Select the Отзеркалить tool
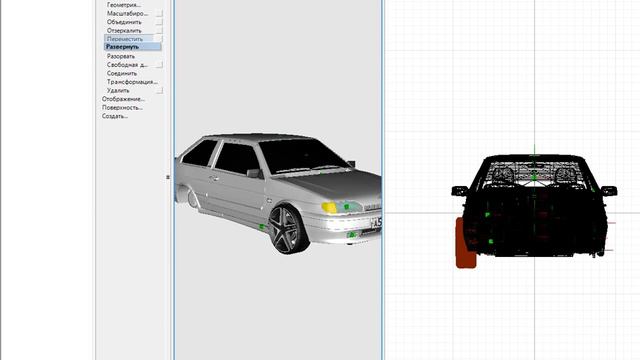Image resolution: width=640 pixels, height=360 pixels. coord(124,31)
